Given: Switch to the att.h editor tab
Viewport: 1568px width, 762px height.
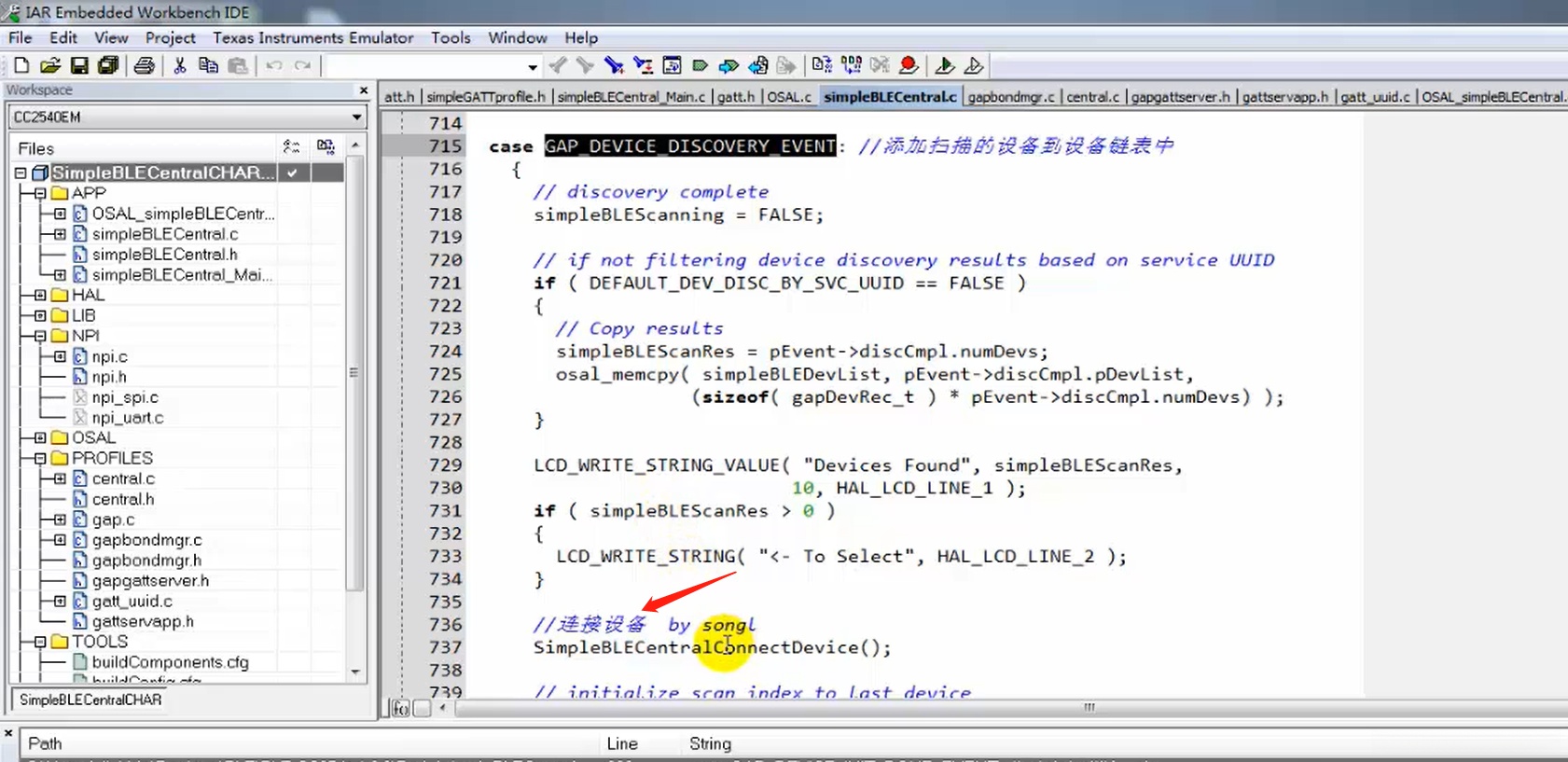Looking at the screenshot, I should click(x=399, y=96).
